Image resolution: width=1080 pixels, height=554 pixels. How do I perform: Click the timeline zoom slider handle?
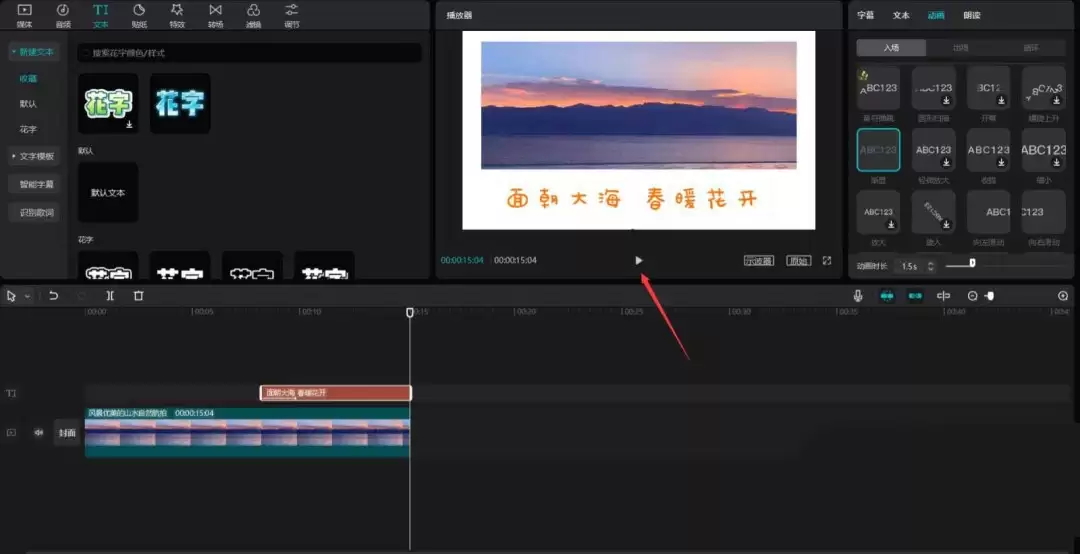989,296
